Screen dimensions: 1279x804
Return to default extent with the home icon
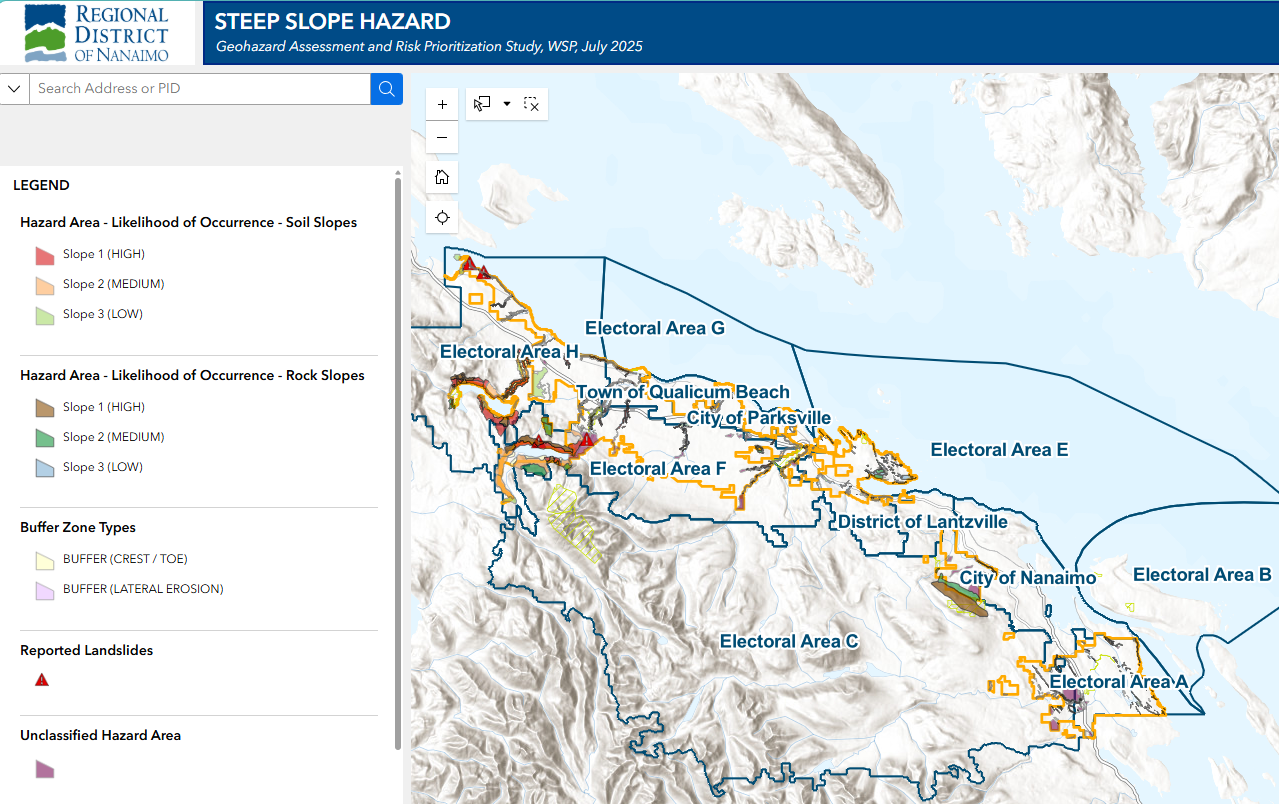pyautogui.click(x=441, y=177)
